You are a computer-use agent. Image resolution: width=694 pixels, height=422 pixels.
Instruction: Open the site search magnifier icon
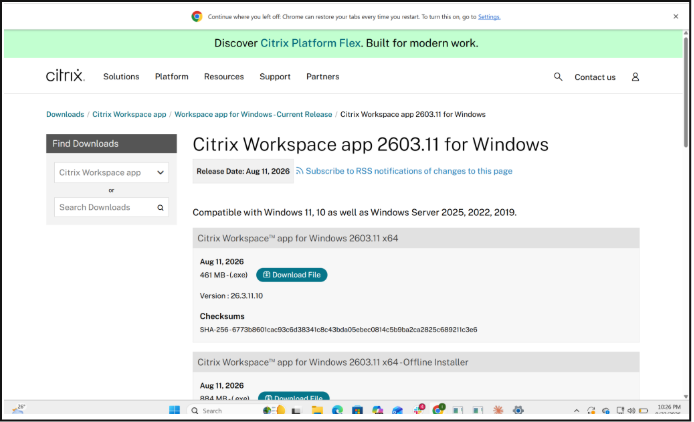tap(558, 77)
